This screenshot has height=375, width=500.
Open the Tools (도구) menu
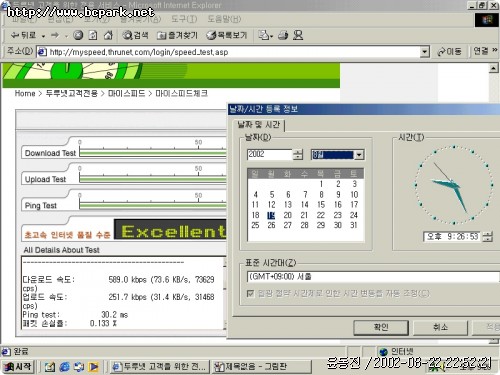184,19
